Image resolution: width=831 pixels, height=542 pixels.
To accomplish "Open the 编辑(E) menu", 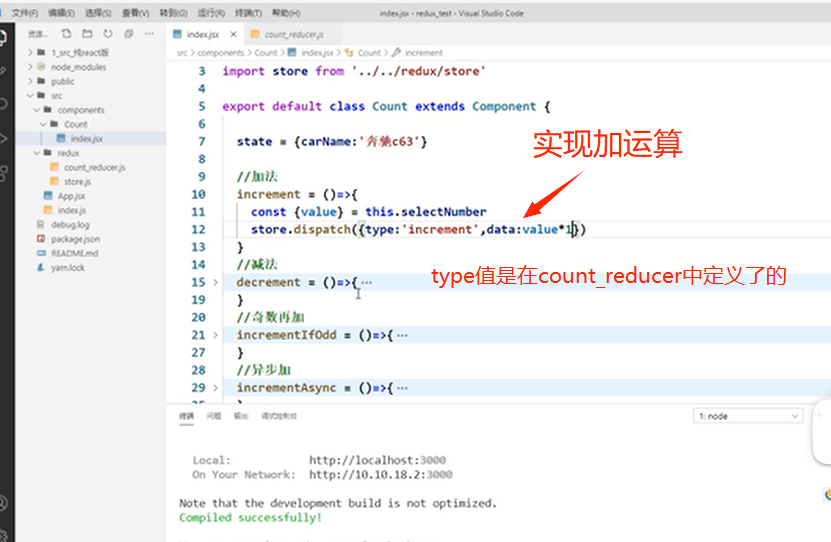I will coord(61,13).
